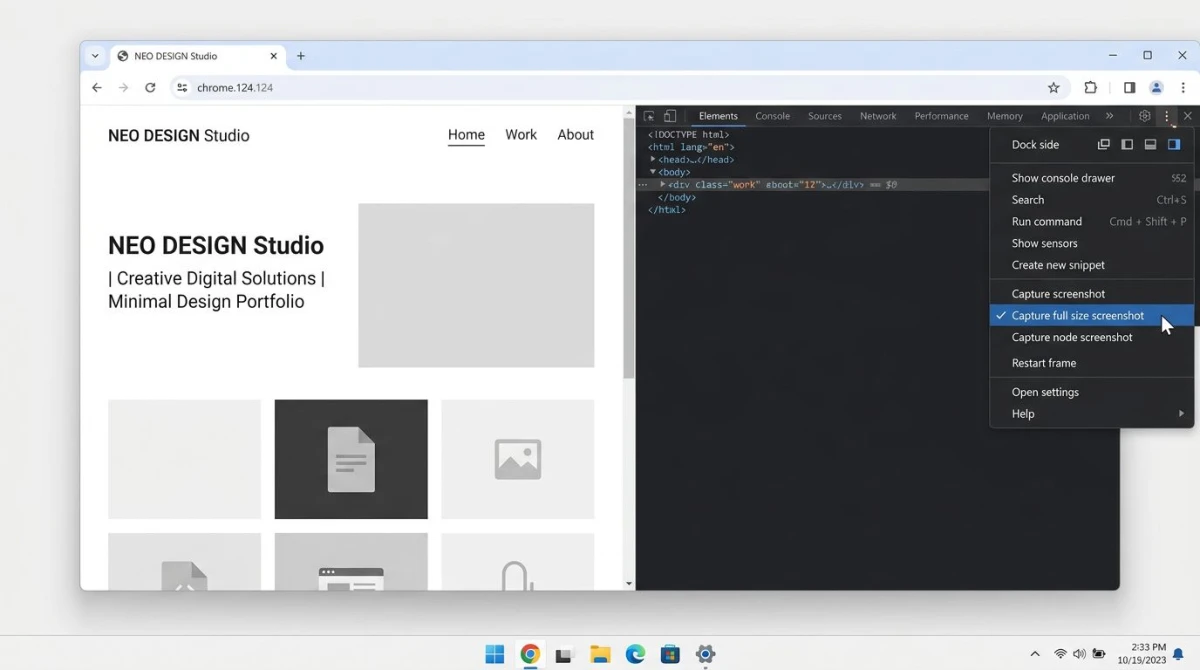
Task: Open the volume control in system tray
Action: tap(1079, 654)
